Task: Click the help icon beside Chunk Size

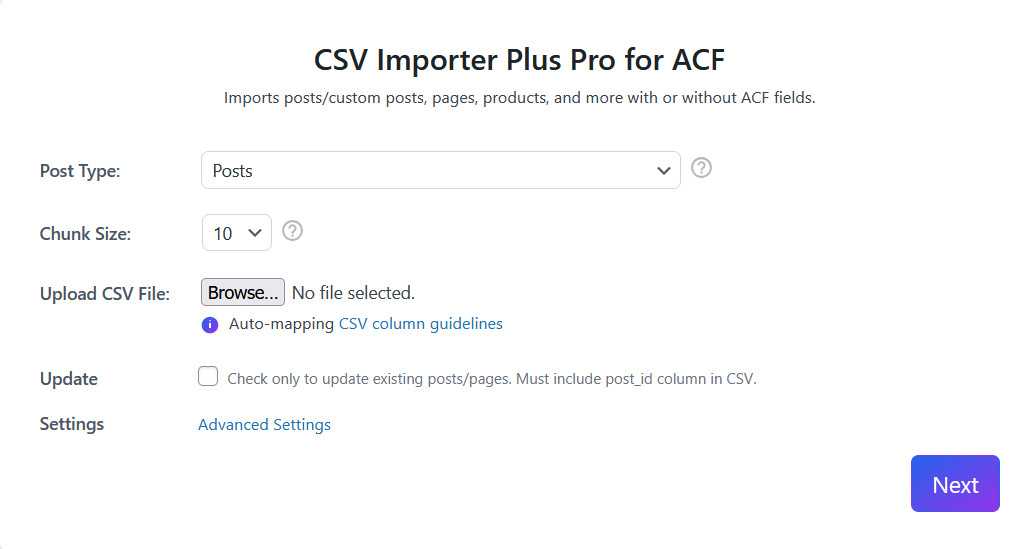Action: [x=292, y=231]
